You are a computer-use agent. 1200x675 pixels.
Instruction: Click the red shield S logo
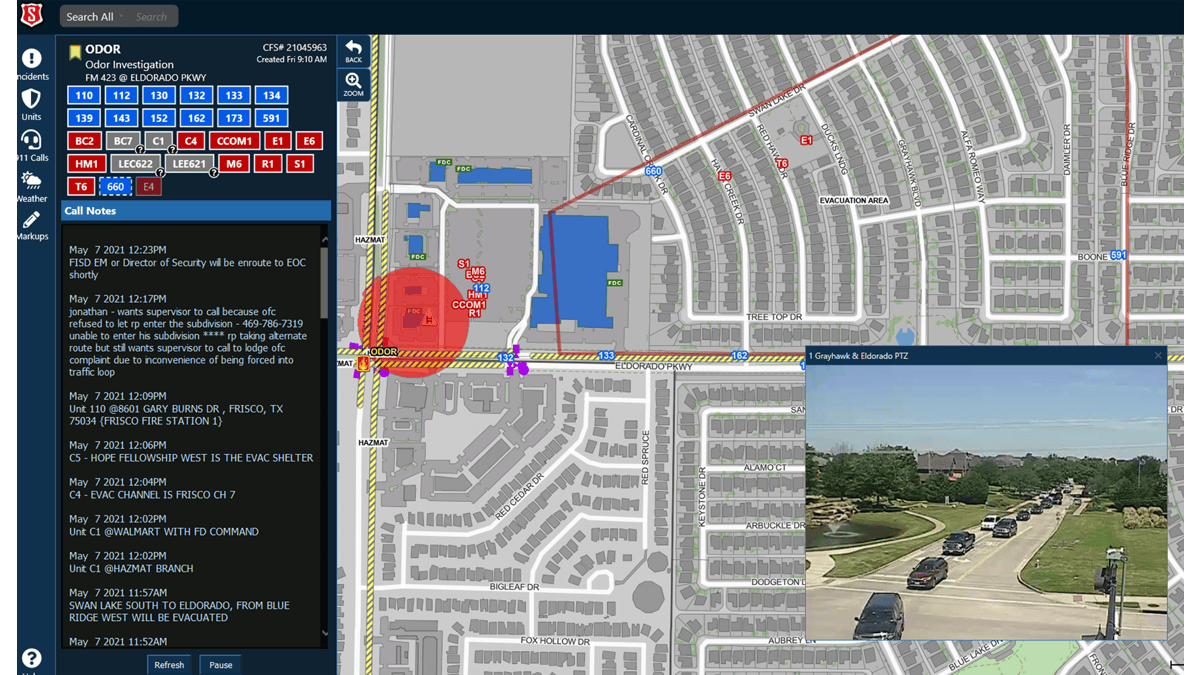pos(32,15)
